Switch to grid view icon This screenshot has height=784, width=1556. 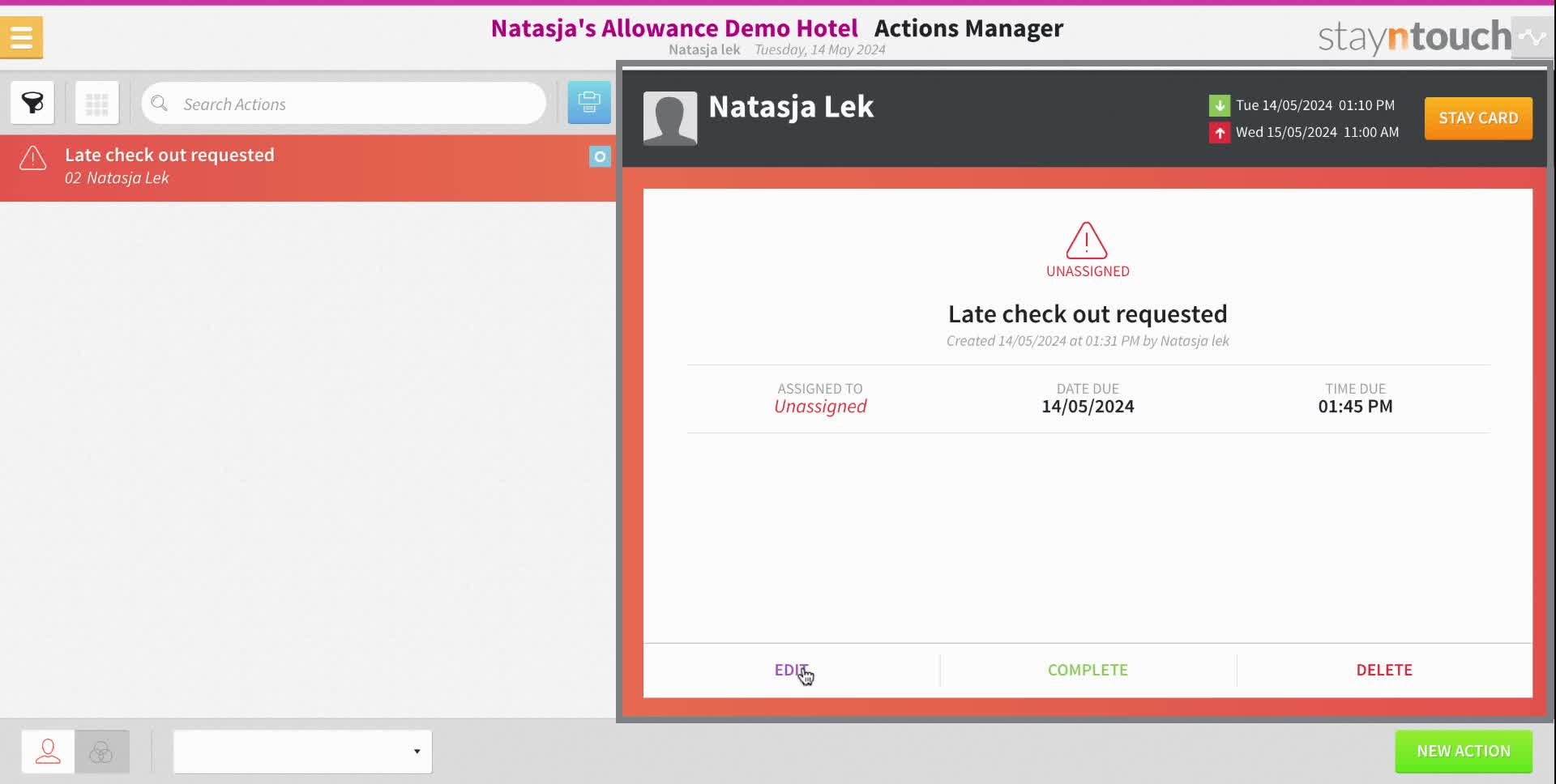[x=97, y=103]
